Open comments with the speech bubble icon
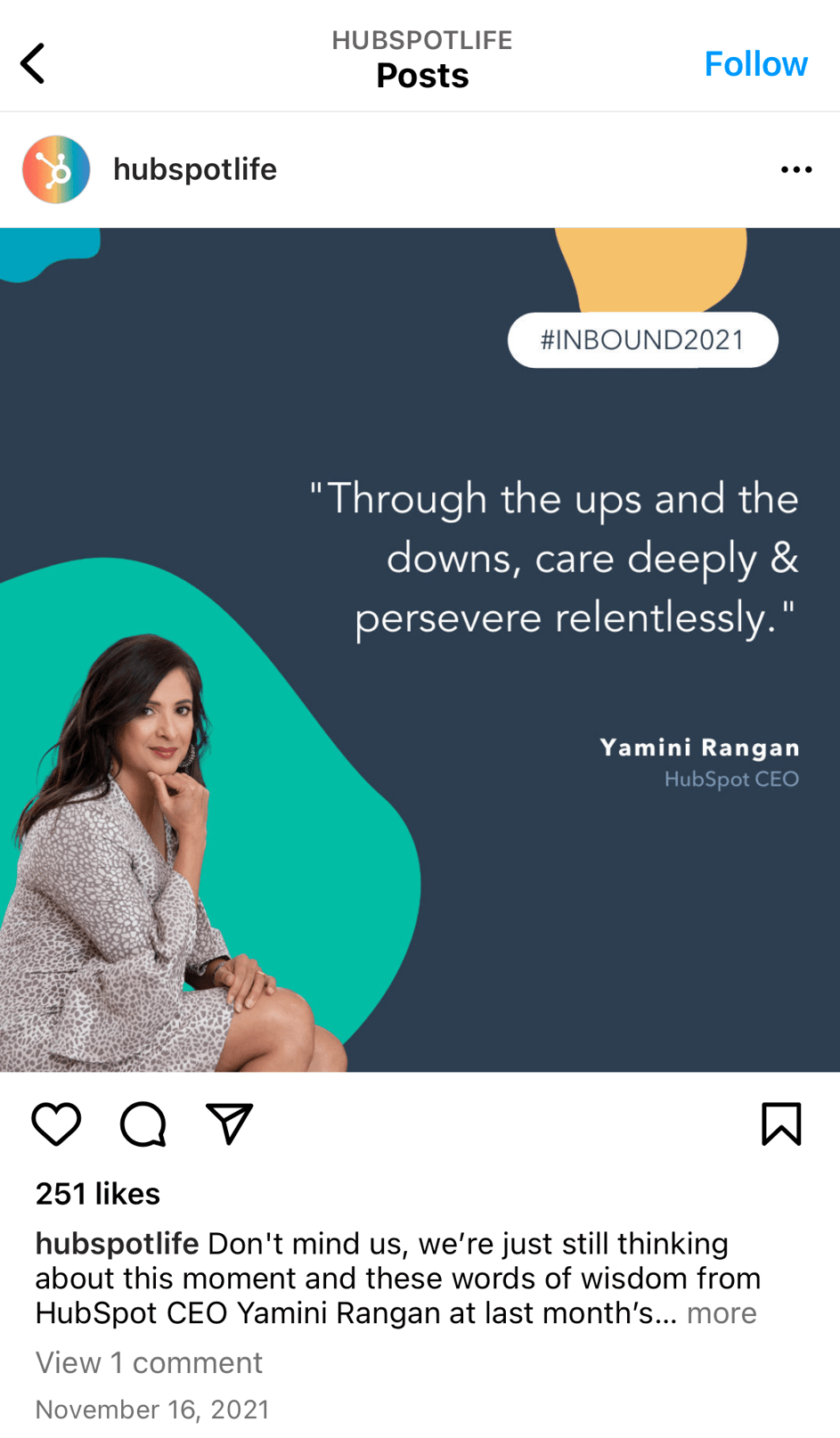 [x=143, y=1123]
